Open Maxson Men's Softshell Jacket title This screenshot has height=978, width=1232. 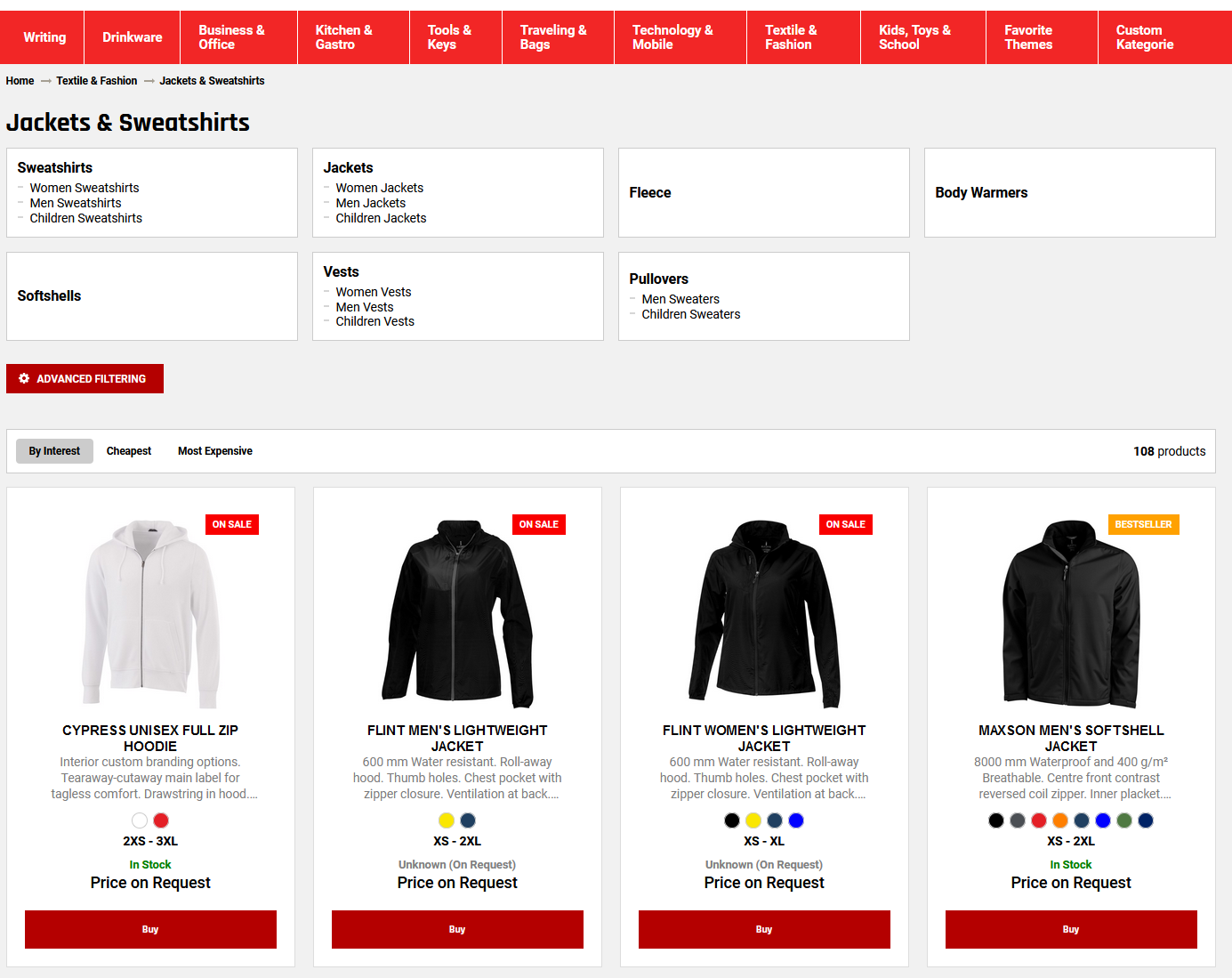pyautogui.click(x=1071, y=738)
